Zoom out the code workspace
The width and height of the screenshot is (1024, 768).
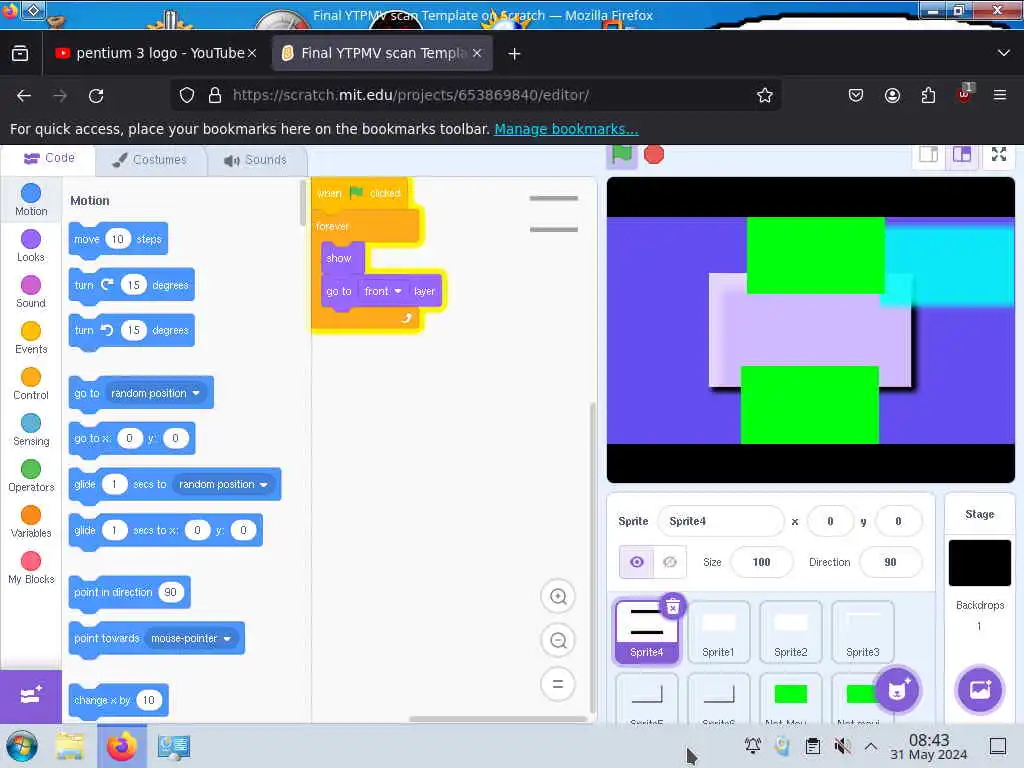pos(558,641)
